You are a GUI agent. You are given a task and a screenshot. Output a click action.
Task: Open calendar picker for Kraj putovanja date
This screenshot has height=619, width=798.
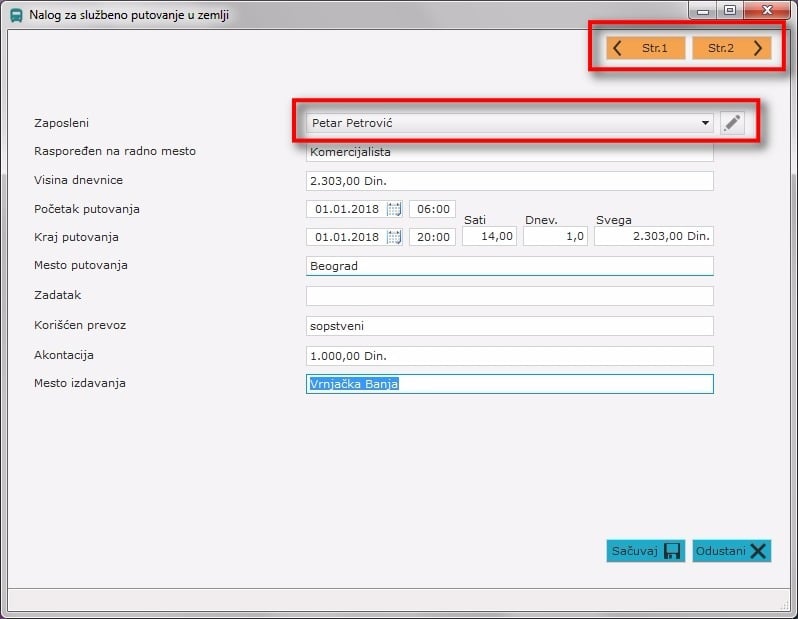(394, 237)
